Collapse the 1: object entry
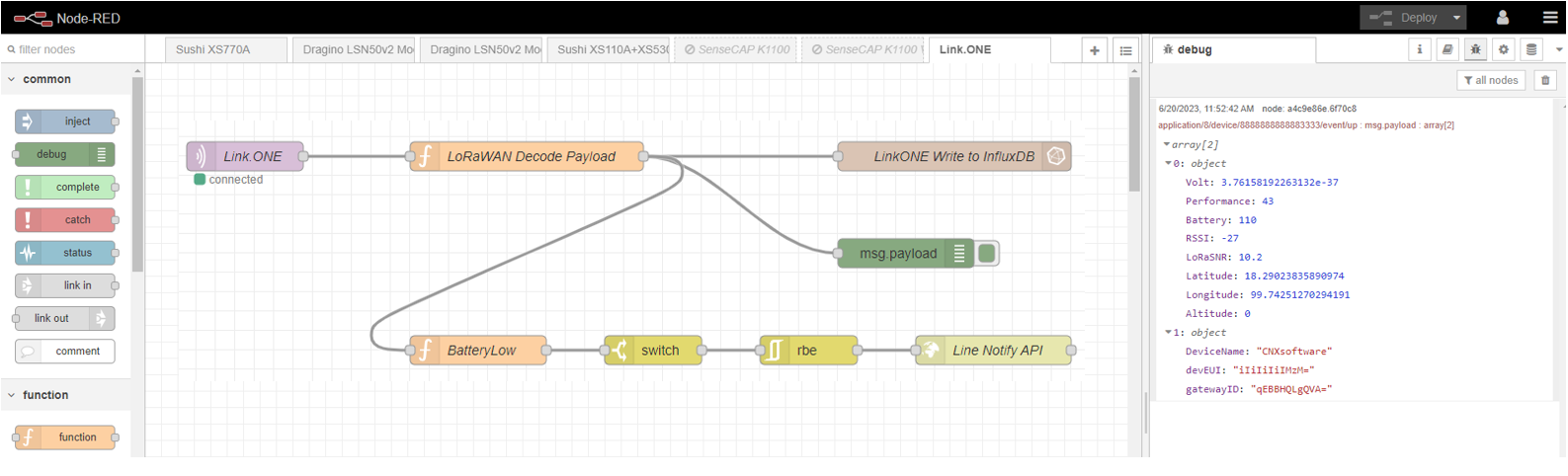The image size is (1568, 476). 1169,333
